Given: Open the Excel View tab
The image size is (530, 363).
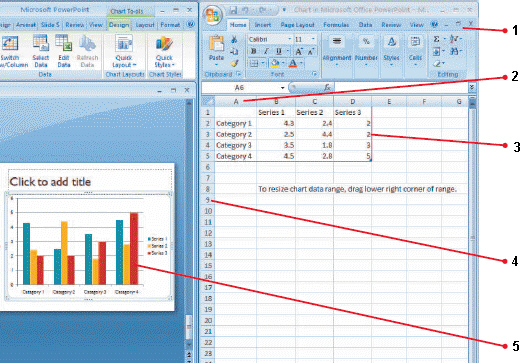Looking at the screenshot, I should (x=416, y=25).
